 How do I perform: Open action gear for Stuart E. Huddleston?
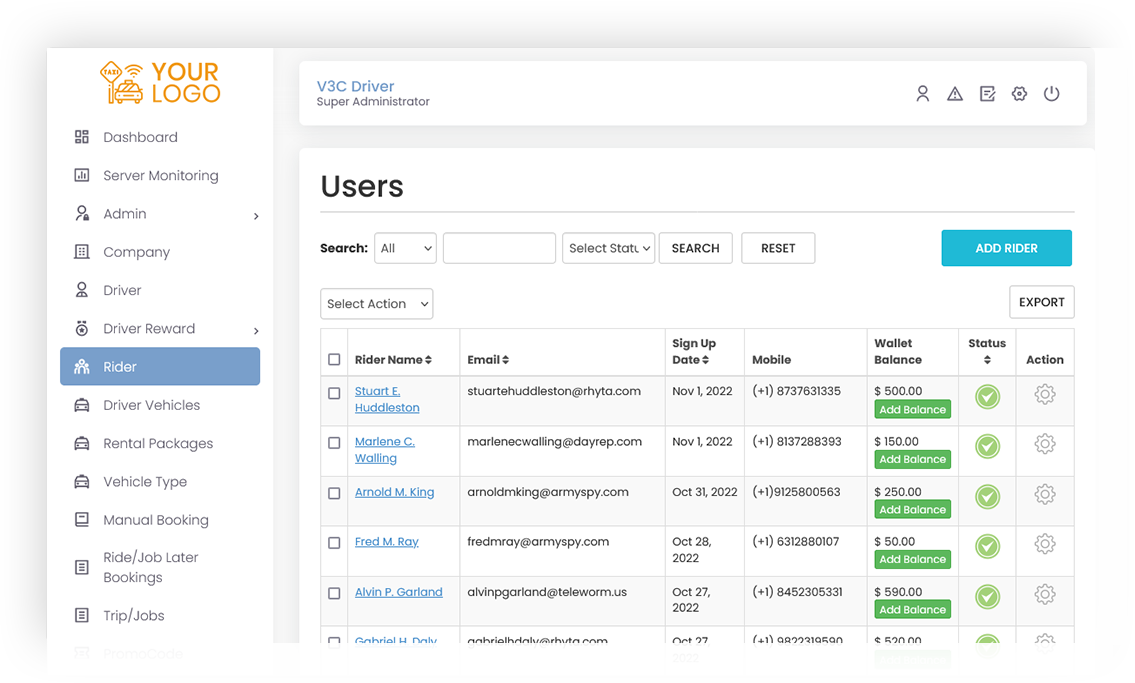pyautogui.click(x=1045, y=395)
